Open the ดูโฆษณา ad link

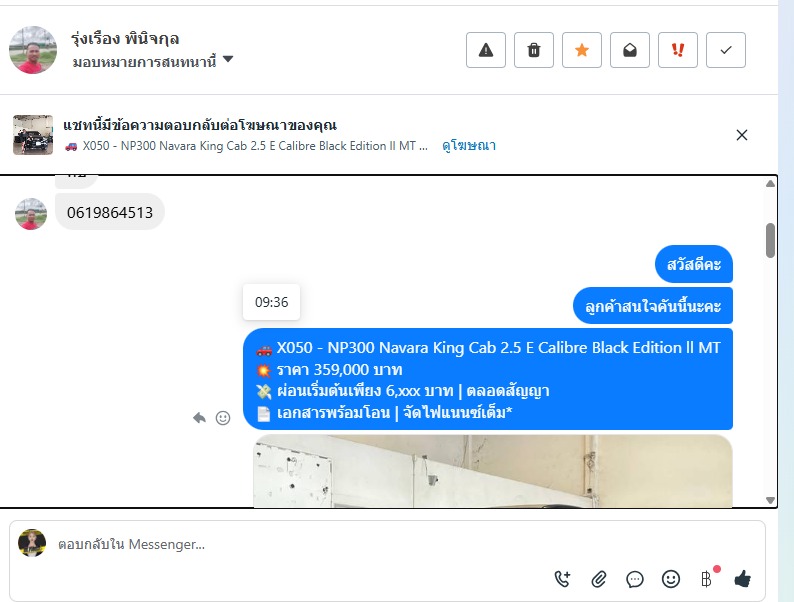469,146
